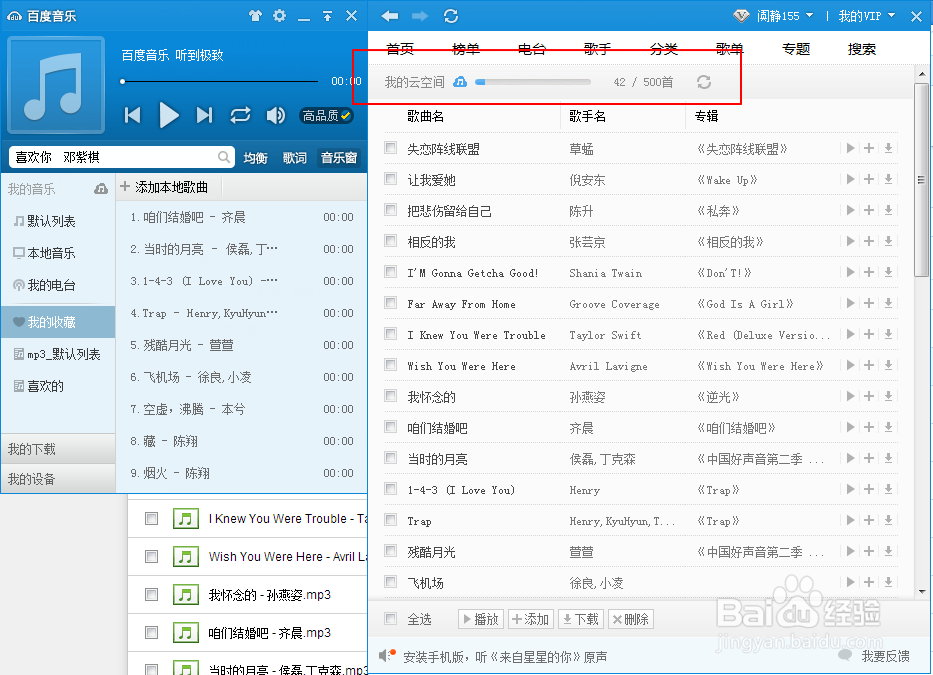Select playlist item 5. 残酷月光 - 萱萱
Screen dimensions: 933x675
click(x=241, y=345)
